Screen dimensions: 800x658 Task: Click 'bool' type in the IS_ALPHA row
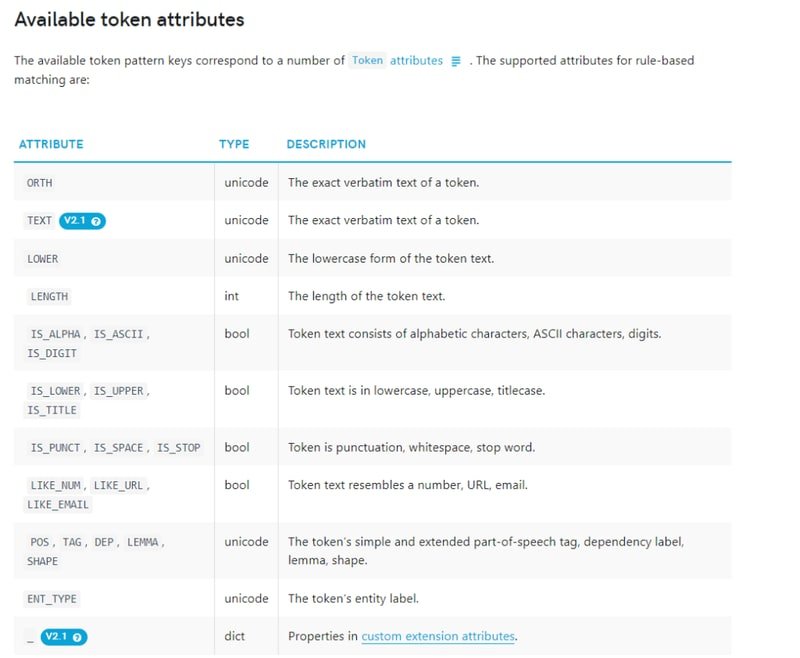pos(237,334)
